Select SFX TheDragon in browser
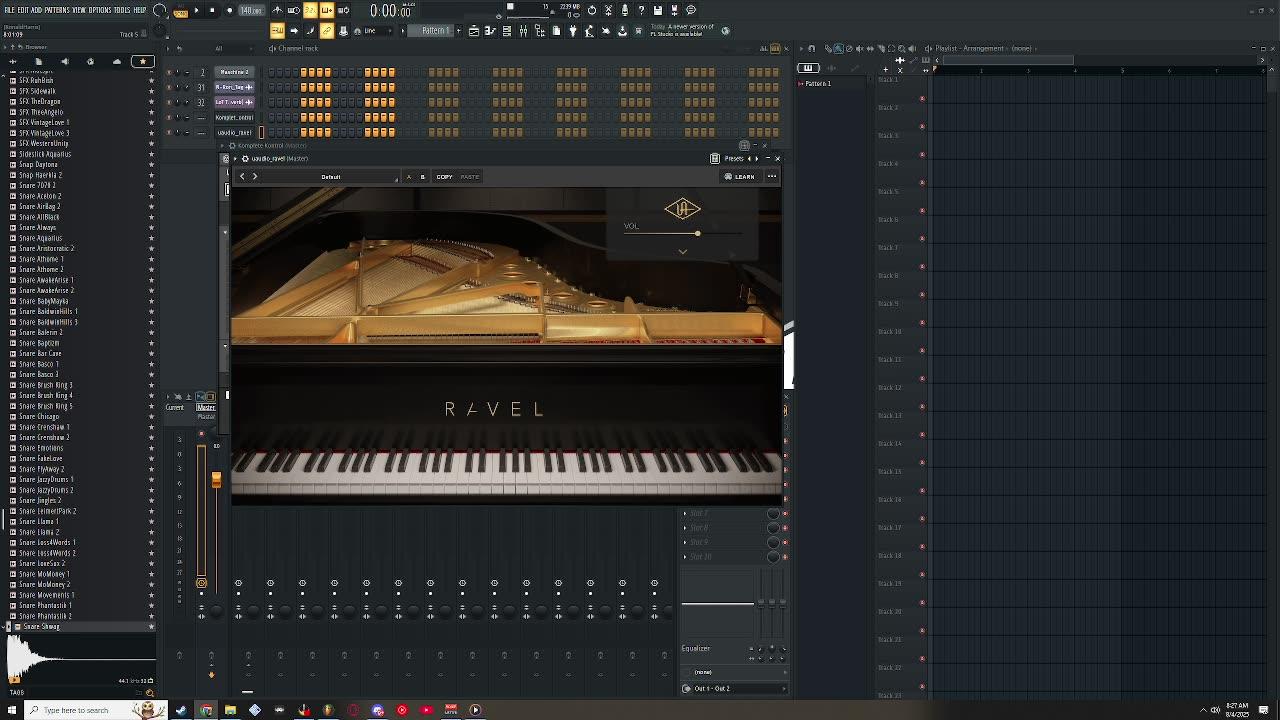The width and height of the screenshot is (1280, 720). tap(40, 101)
